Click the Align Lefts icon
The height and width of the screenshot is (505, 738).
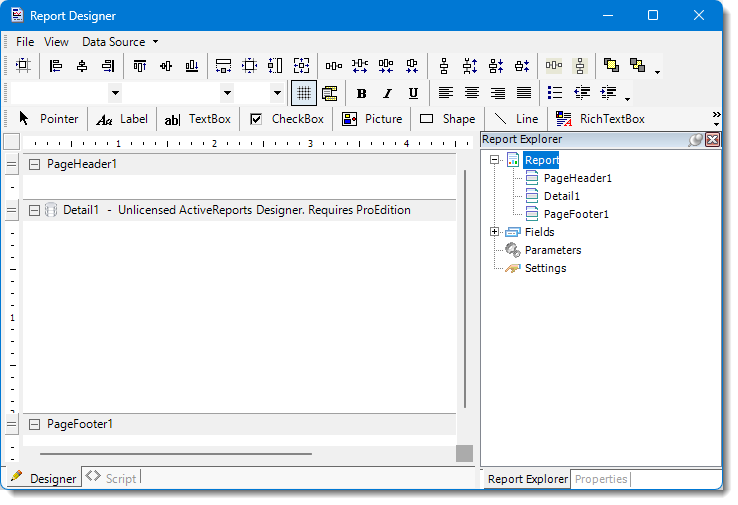pyautogui.click(x=56, y=66)
